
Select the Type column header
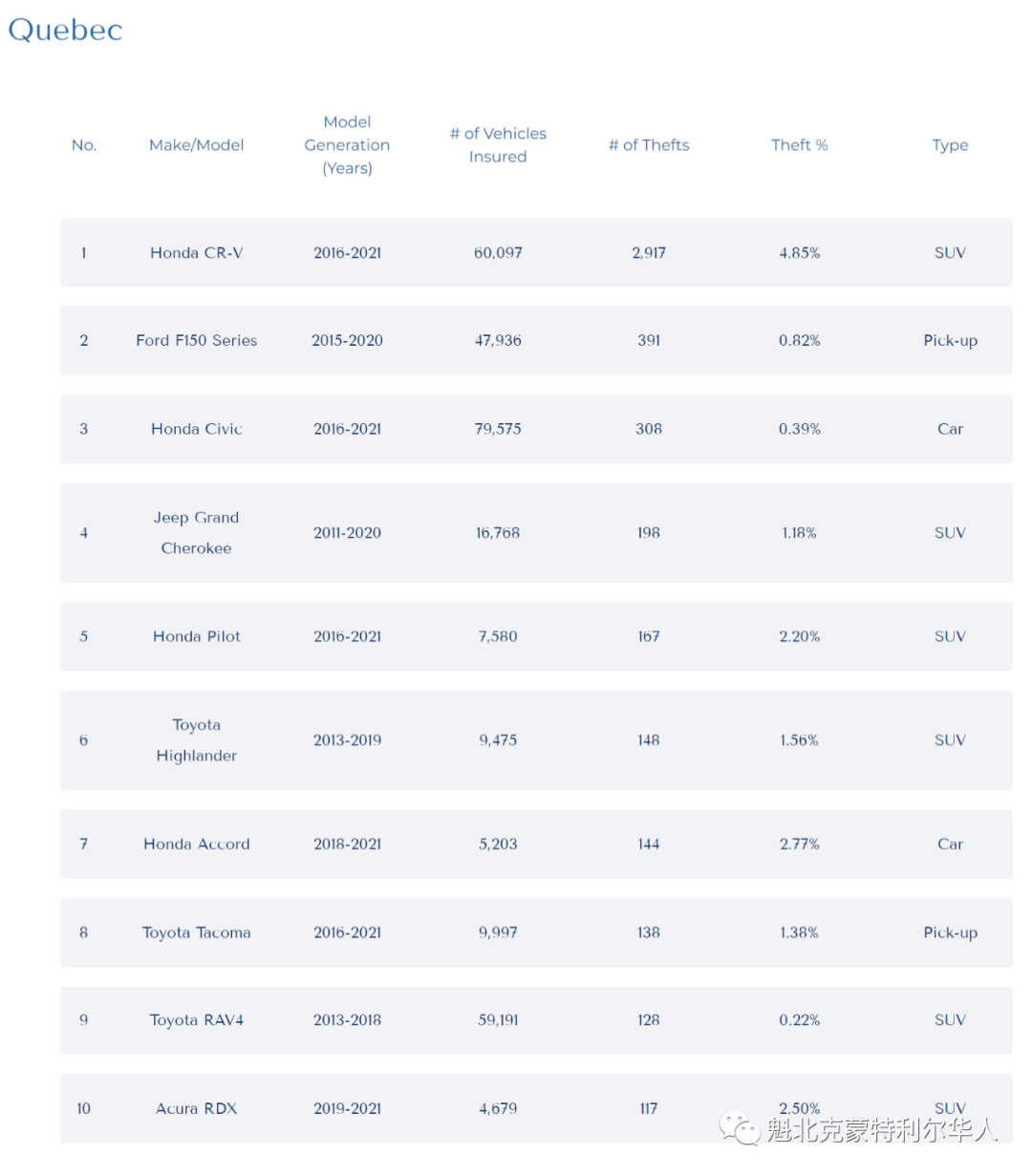[950, 145]
